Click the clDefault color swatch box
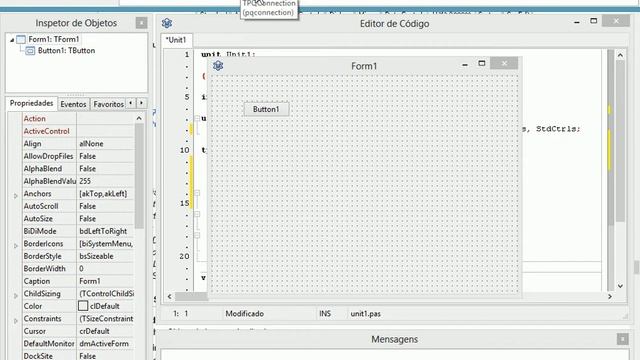The width and height of the screenshot is (640, 360). coord(83,306)
